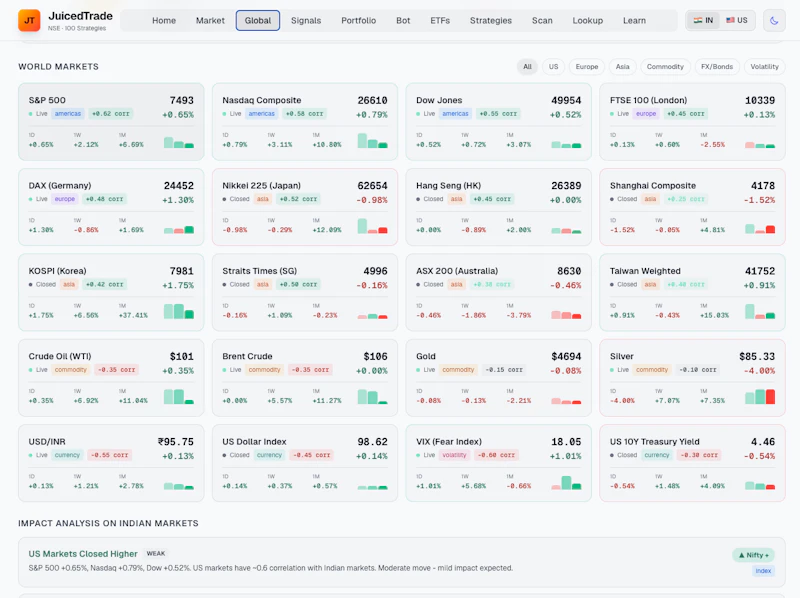Click Silver mini bar chart
Screen dimensions: 800x598
click(x=760, y=396)
